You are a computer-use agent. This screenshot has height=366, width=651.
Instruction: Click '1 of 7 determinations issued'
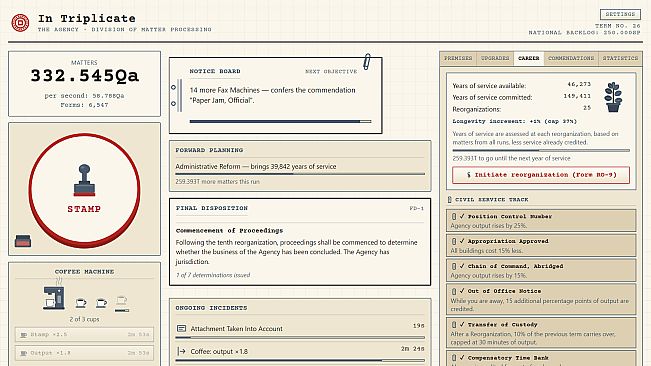[213, 275]
